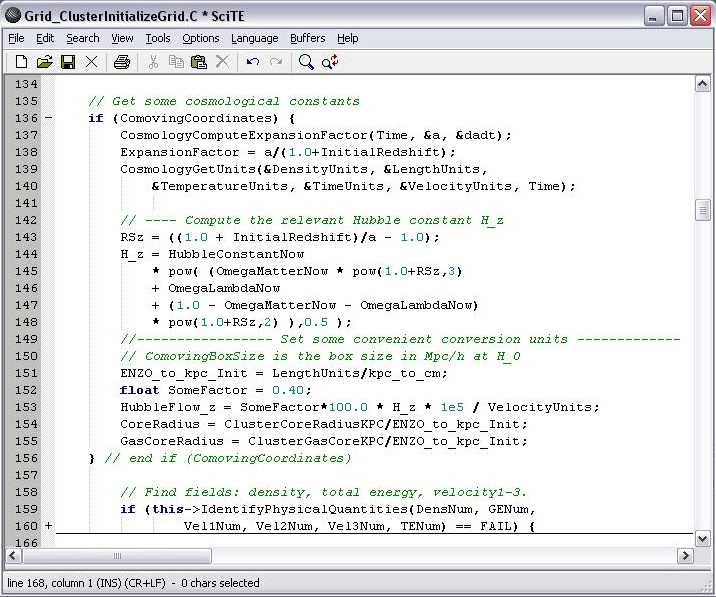The width and height of the screenshot is (716, 597).
Task: Expand the folded block at line 160
Action: 48,526
